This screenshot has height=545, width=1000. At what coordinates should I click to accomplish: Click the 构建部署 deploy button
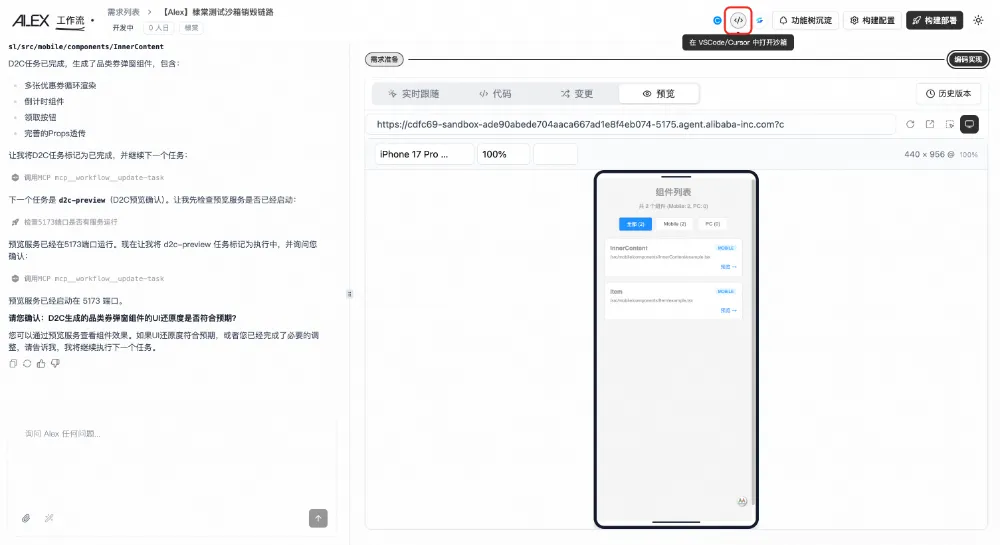[934, 20]
